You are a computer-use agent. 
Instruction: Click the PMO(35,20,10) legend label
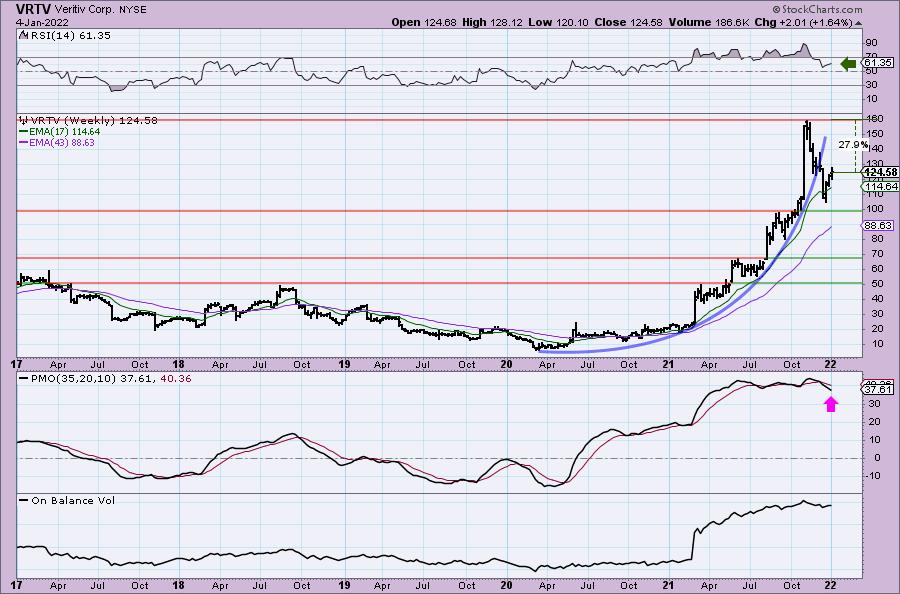tap(110, 379)
